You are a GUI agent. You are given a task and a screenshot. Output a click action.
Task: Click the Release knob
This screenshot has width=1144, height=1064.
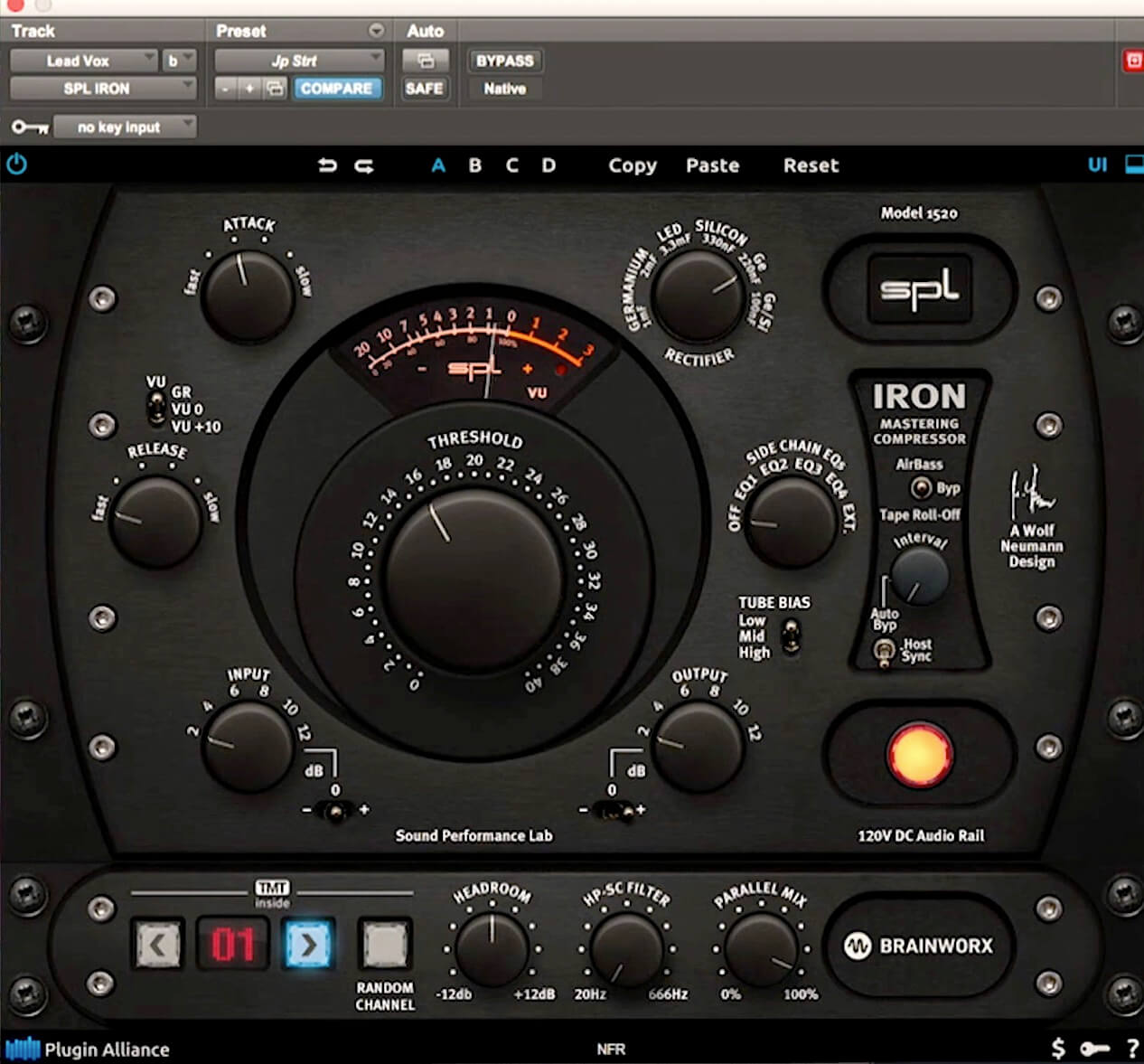tap(155, 523)
